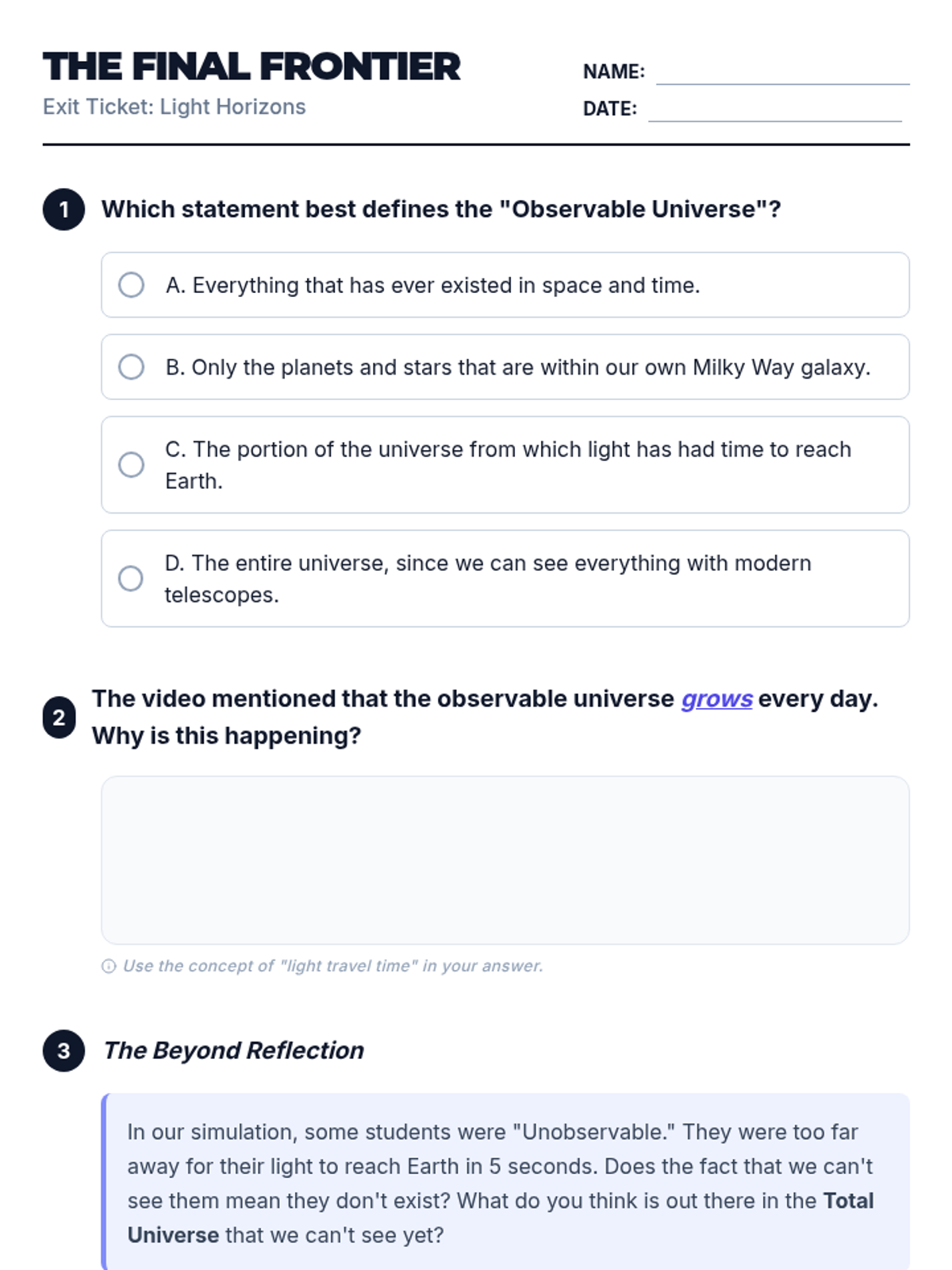This screenshot has width=952, height=1270.
Task: Click the 'grows' hyperlink
Action: coord(716,699)
